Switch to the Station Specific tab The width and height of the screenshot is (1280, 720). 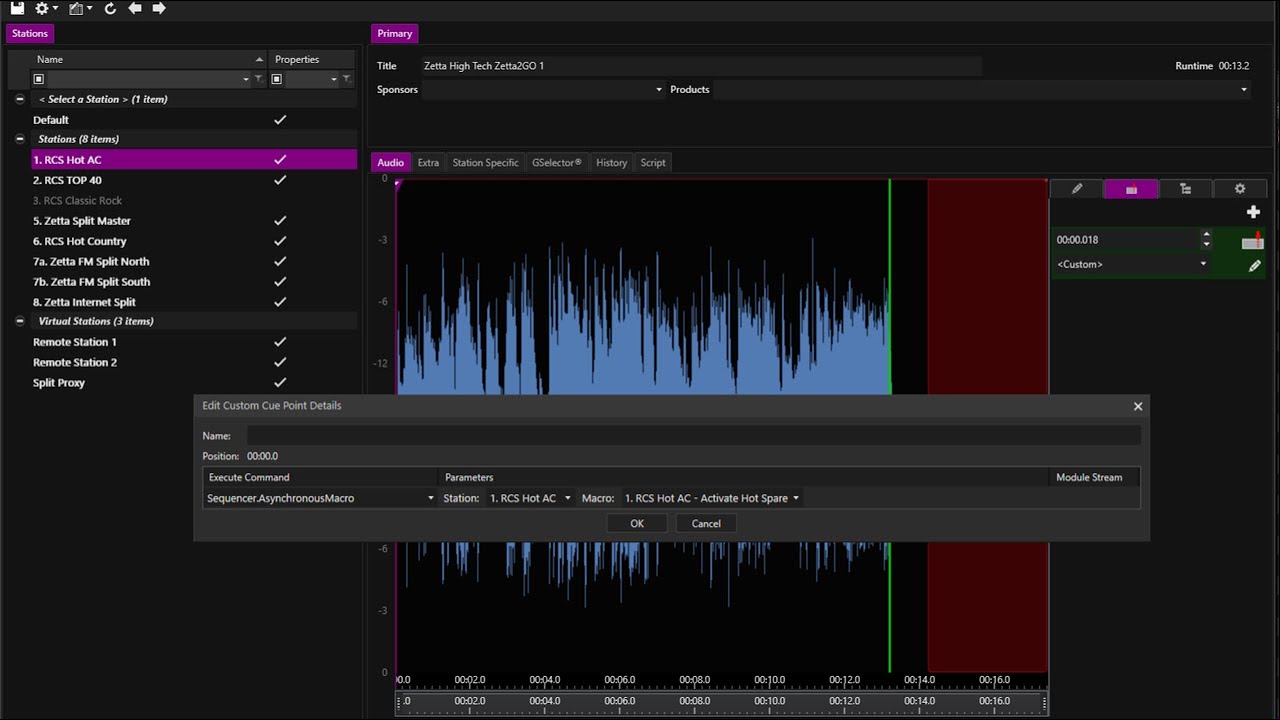pos(485,163)
